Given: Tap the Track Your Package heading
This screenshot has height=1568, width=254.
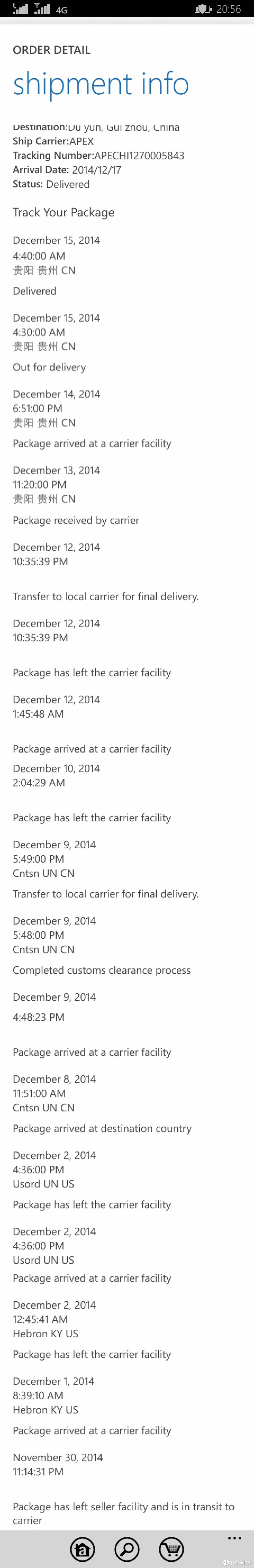Looking at the screenshot, I should (x=63, y=212).
